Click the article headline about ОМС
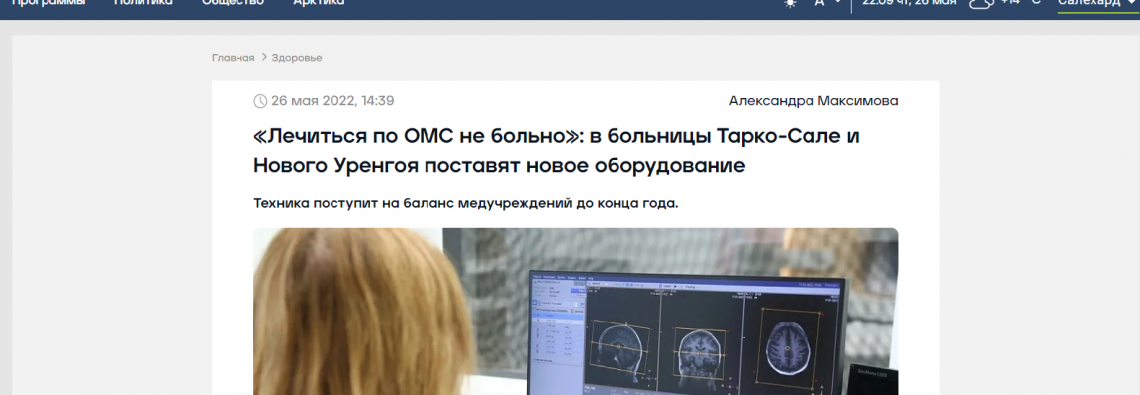Screen dimensions: 1140x395 (556, 151)
